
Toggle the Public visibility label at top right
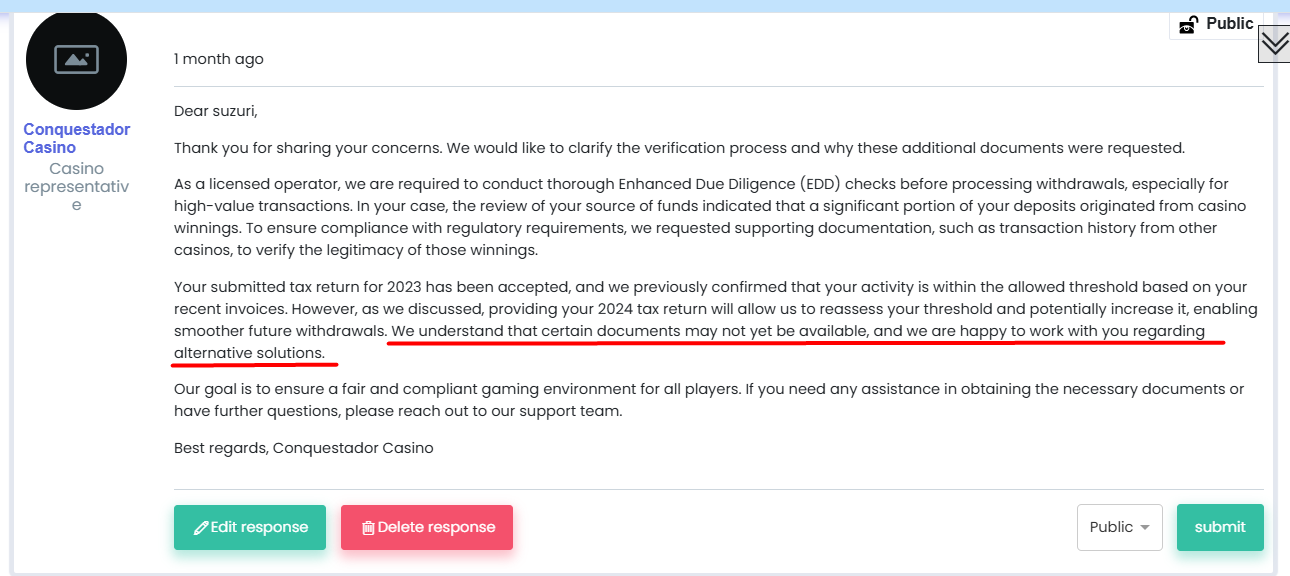tap(1229, 24)
